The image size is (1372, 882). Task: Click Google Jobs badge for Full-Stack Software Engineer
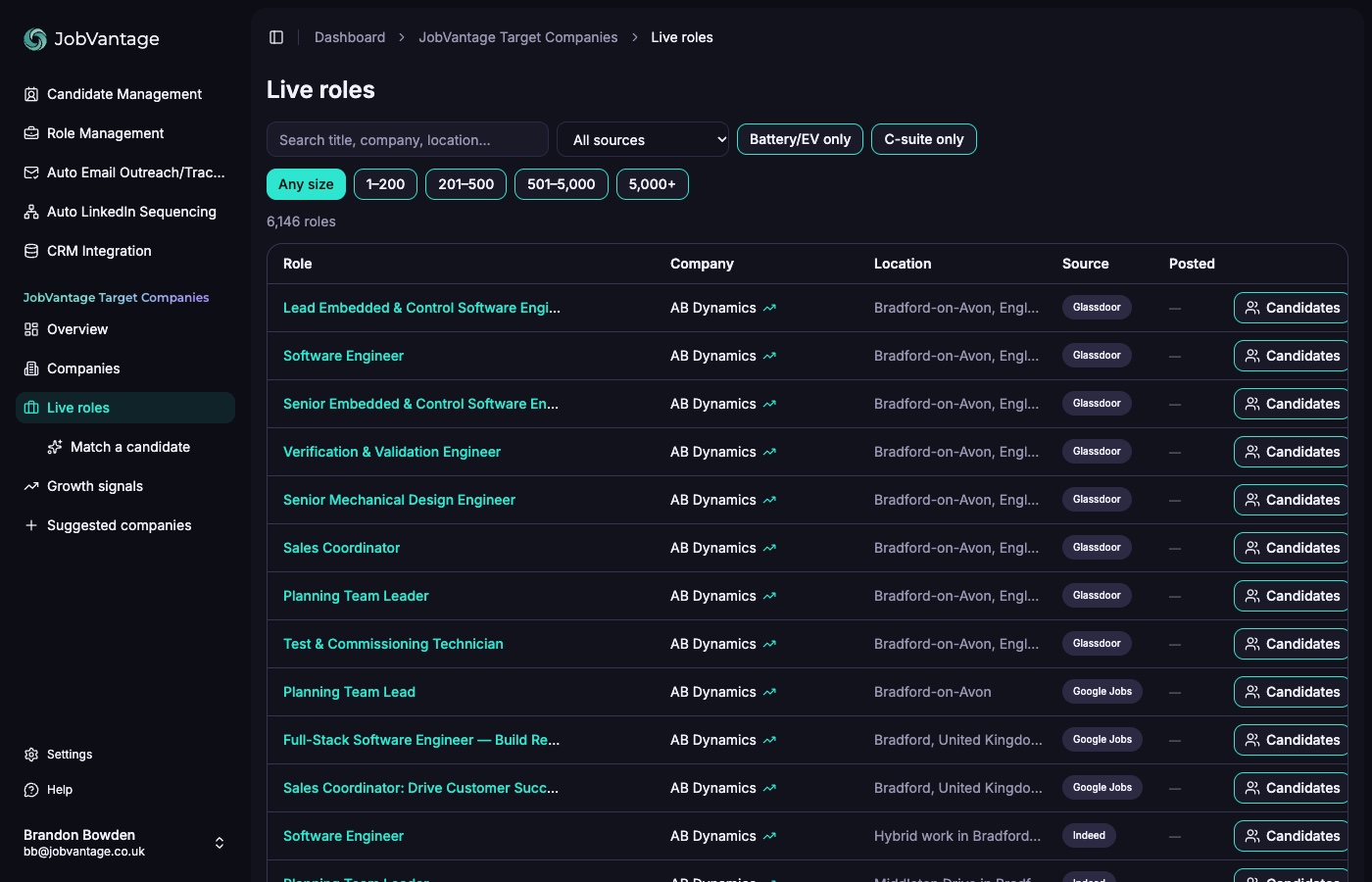pyautogui.click(x=1102, y=740)
